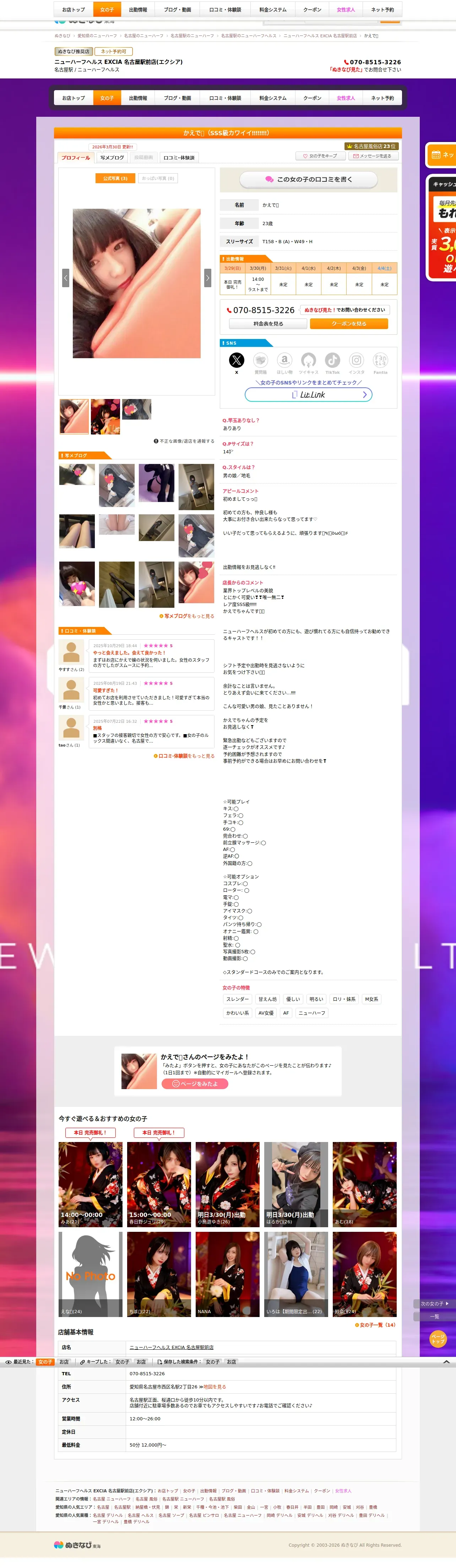Collapse the bottom history bar chevron
Screen dimensions: 456x1568
(446, 1362)
